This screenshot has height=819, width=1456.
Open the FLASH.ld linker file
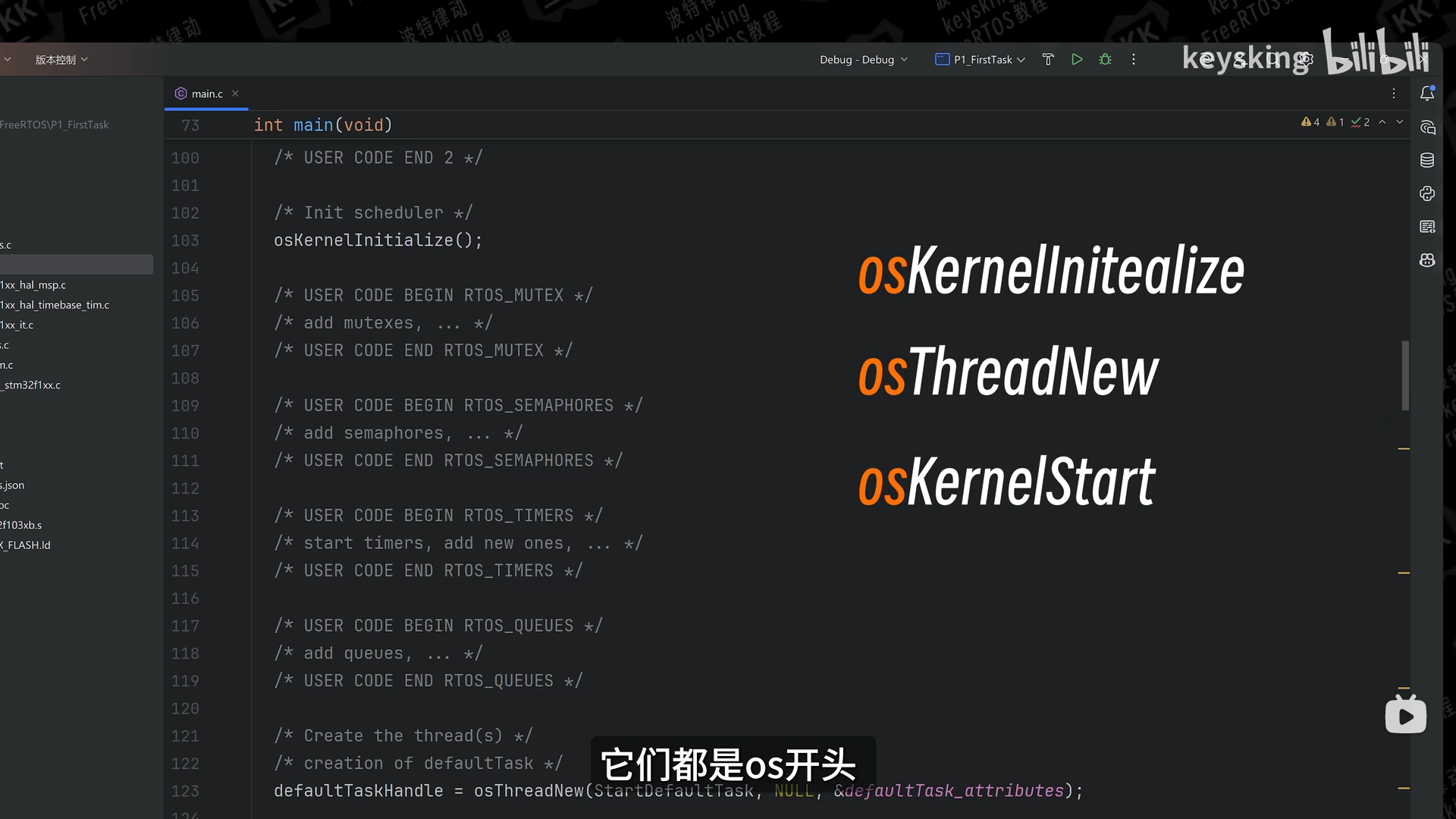click(27, 544)
